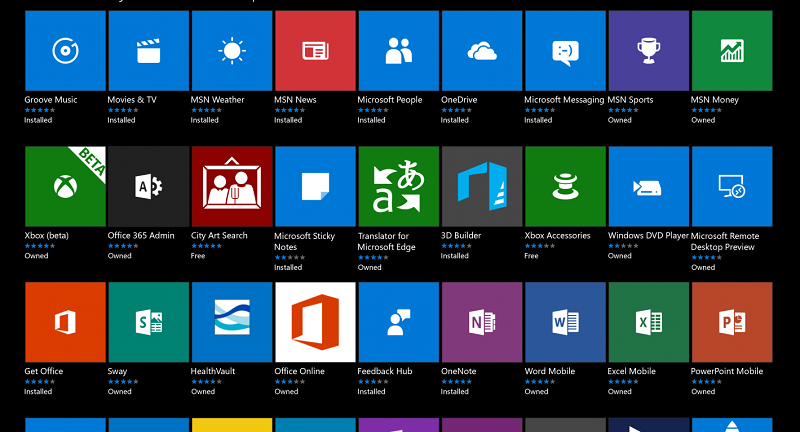Select the Microsoft People icon
This screenshot has width=800, height=432.
[x=398, y=51]
